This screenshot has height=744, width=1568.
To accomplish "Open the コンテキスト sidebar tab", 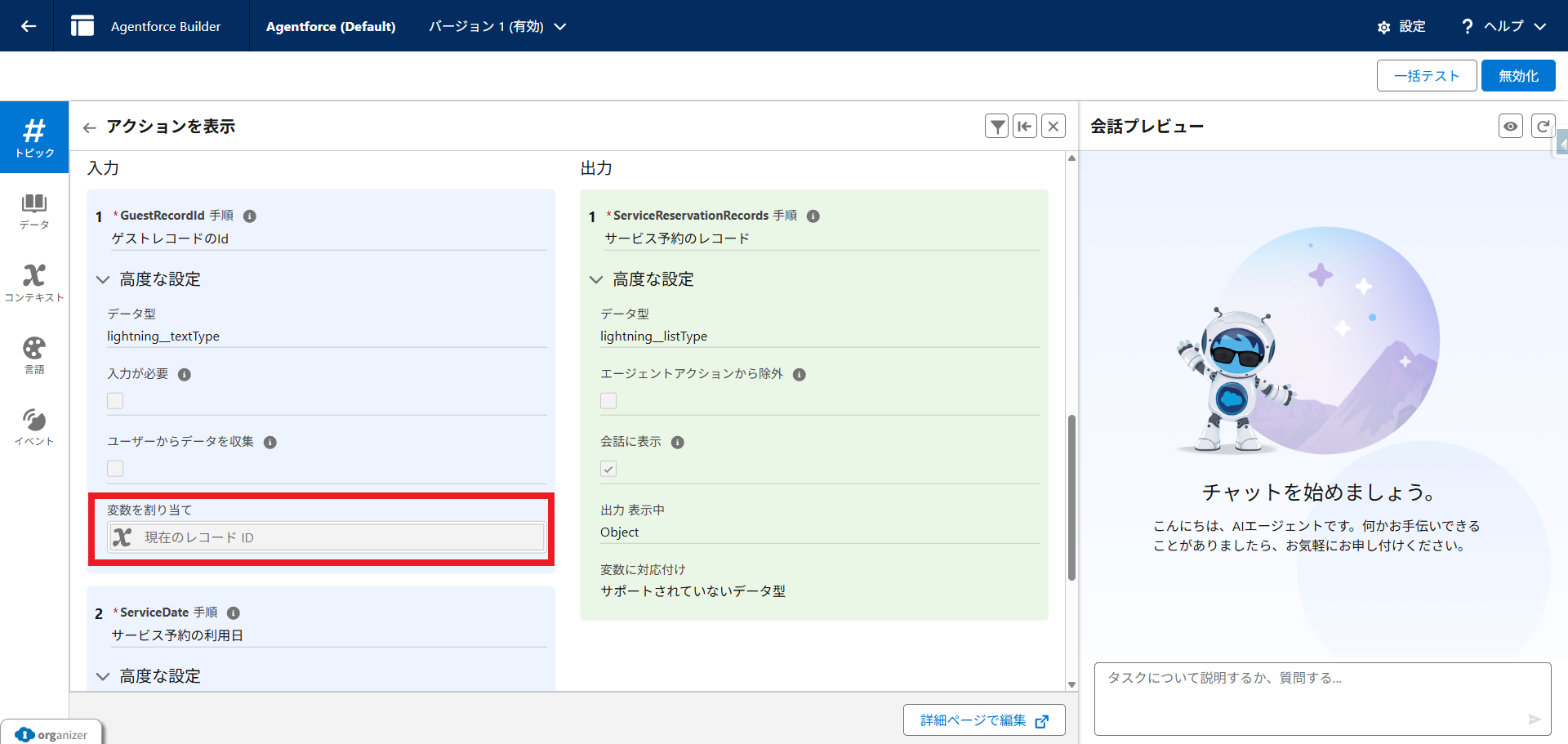I will 34,283.
